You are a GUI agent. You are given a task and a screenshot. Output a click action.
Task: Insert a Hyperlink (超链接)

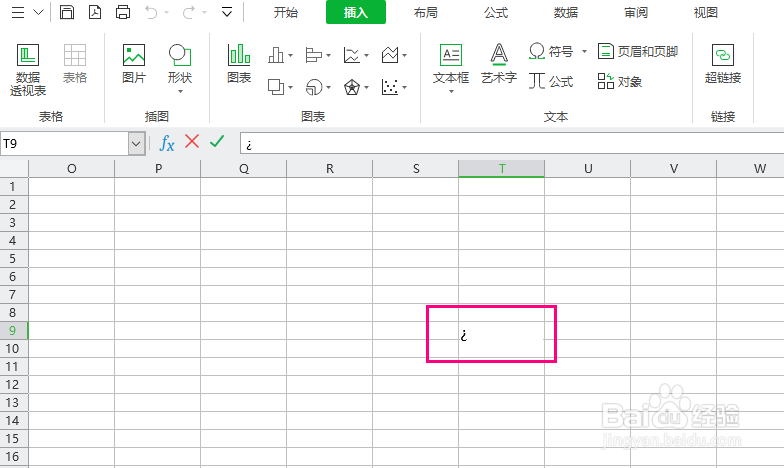pyautogui.click(x=723, y=64)
